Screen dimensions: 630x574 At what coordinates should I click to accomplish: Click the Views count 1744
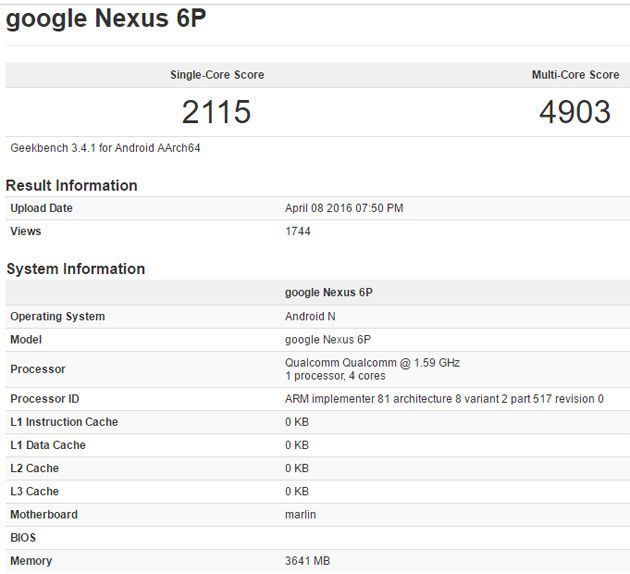click(298, 231)
